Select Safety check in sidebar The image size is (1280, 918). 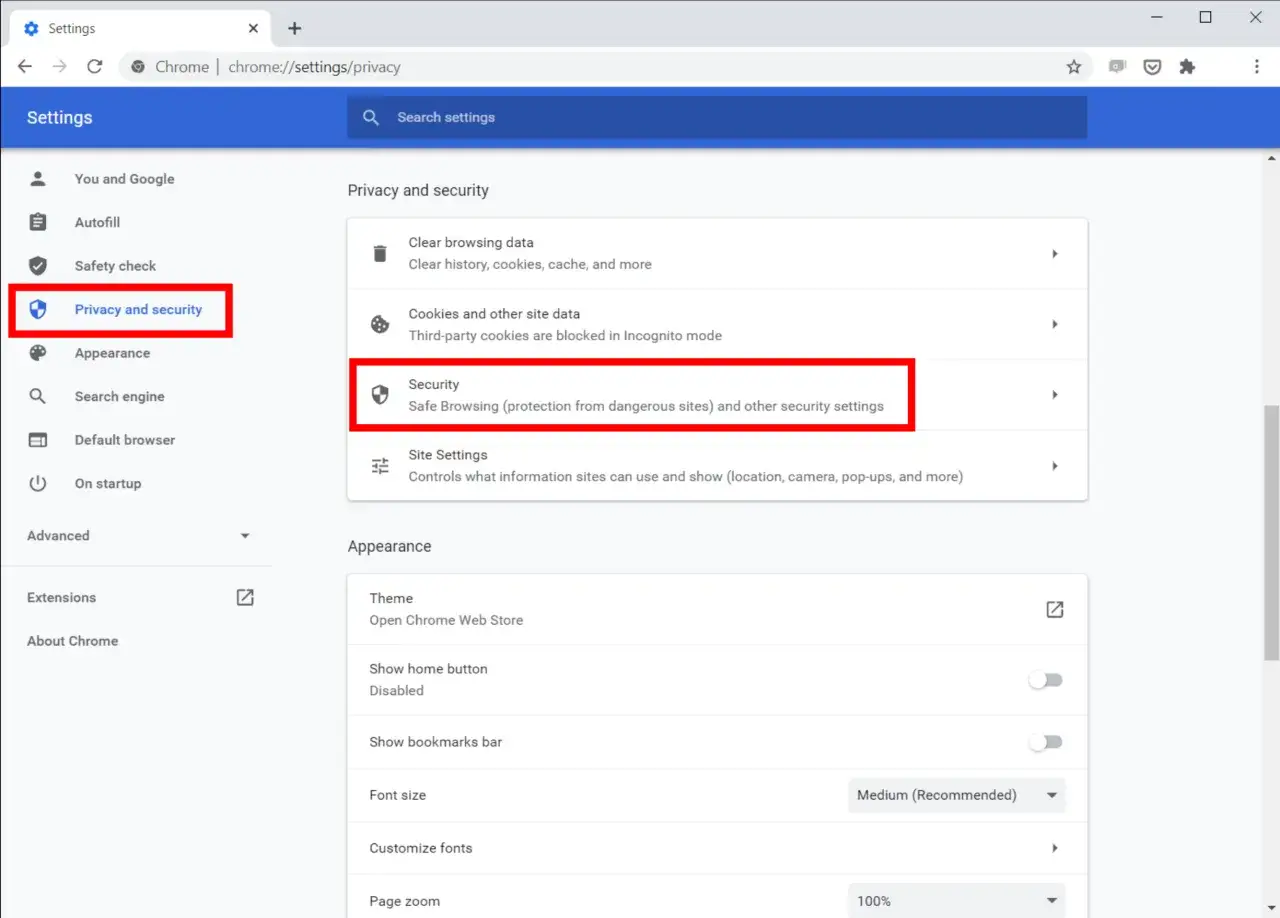coord(115,266)
